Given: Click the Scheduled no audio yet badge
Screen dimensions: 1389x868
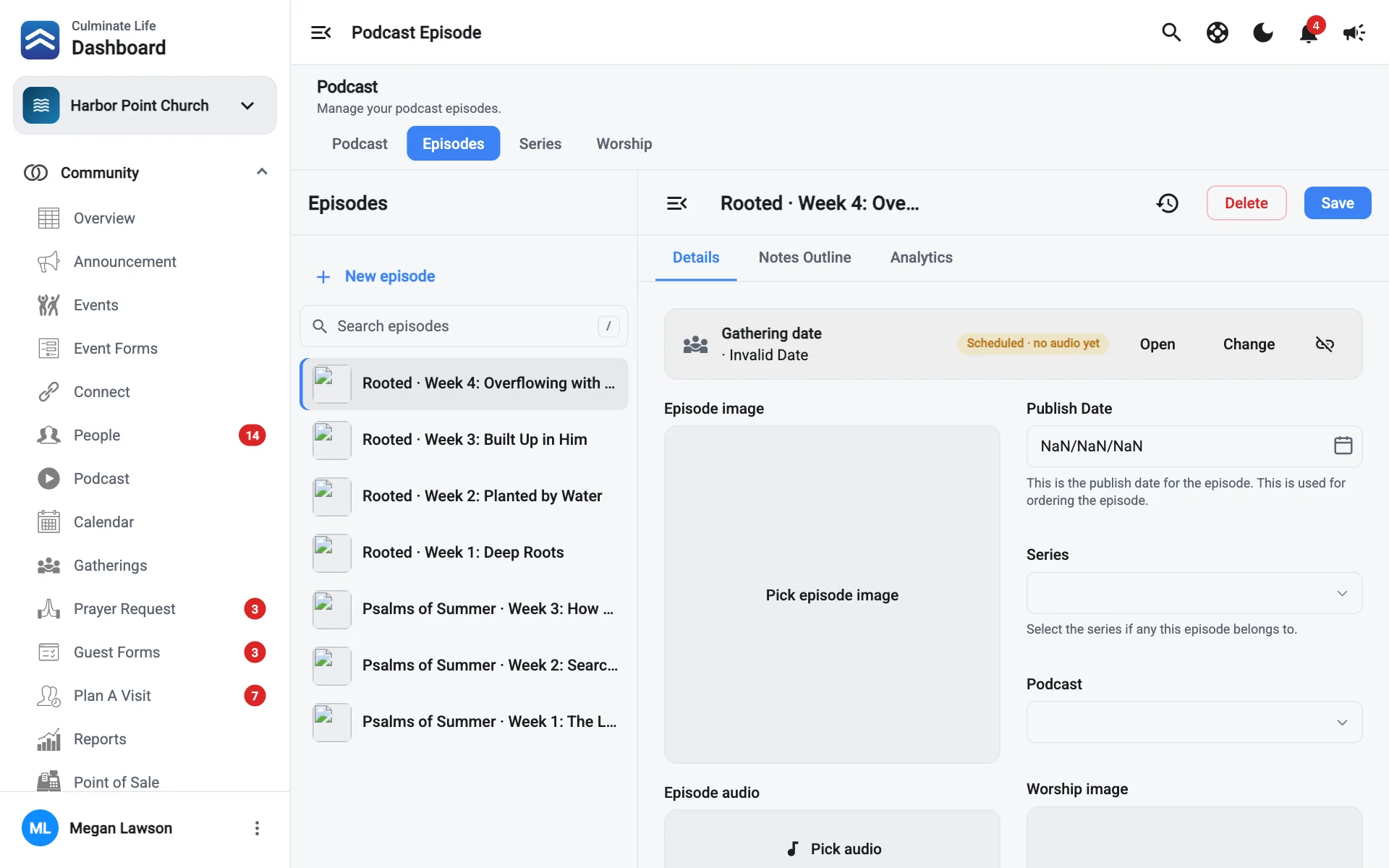Looking at the screenshot, I should pyautogui.click(x=1032, y=344).
